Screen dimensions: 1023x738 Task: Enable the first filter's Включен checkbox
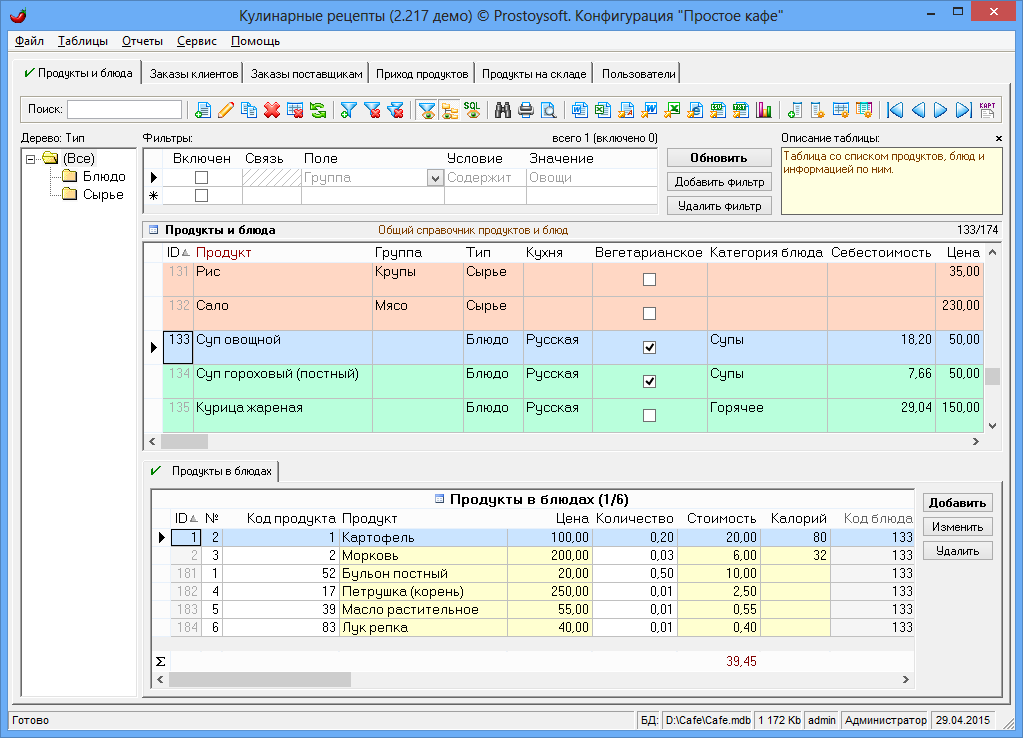(201, 177)
